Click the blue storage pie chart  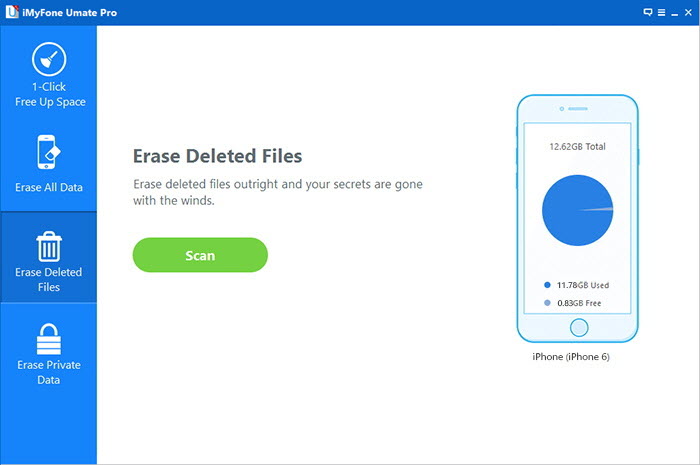577,208
